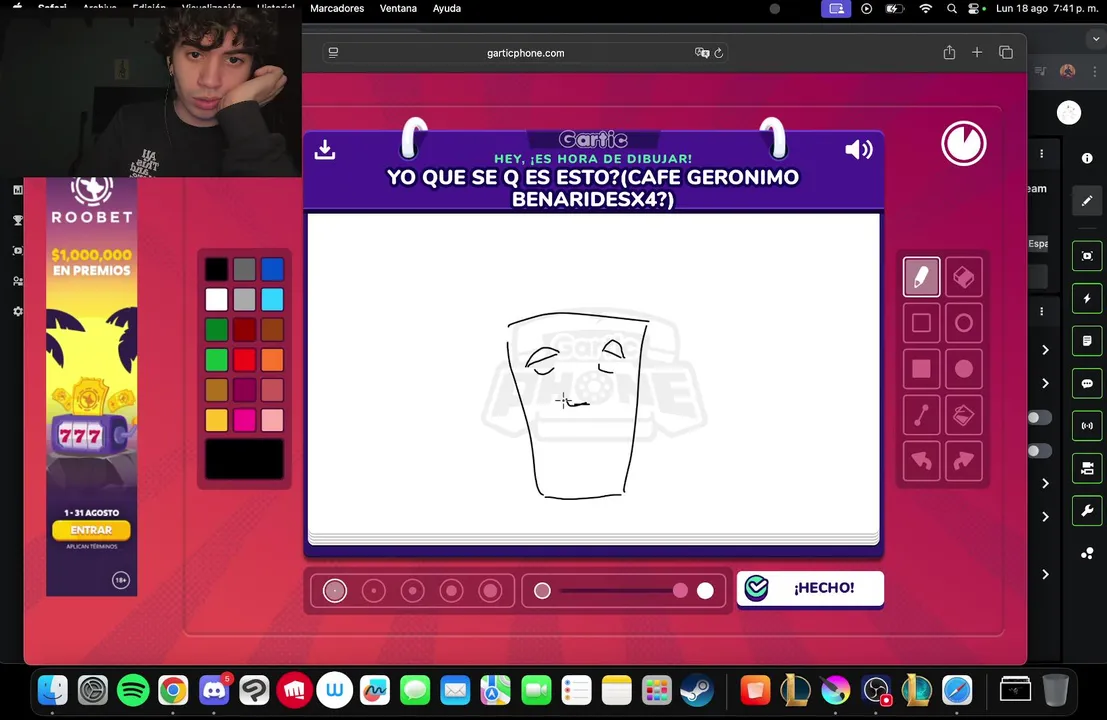Pick the bright red color swatch
This screenshot has height=720, width=1107.
coord(244,359)
